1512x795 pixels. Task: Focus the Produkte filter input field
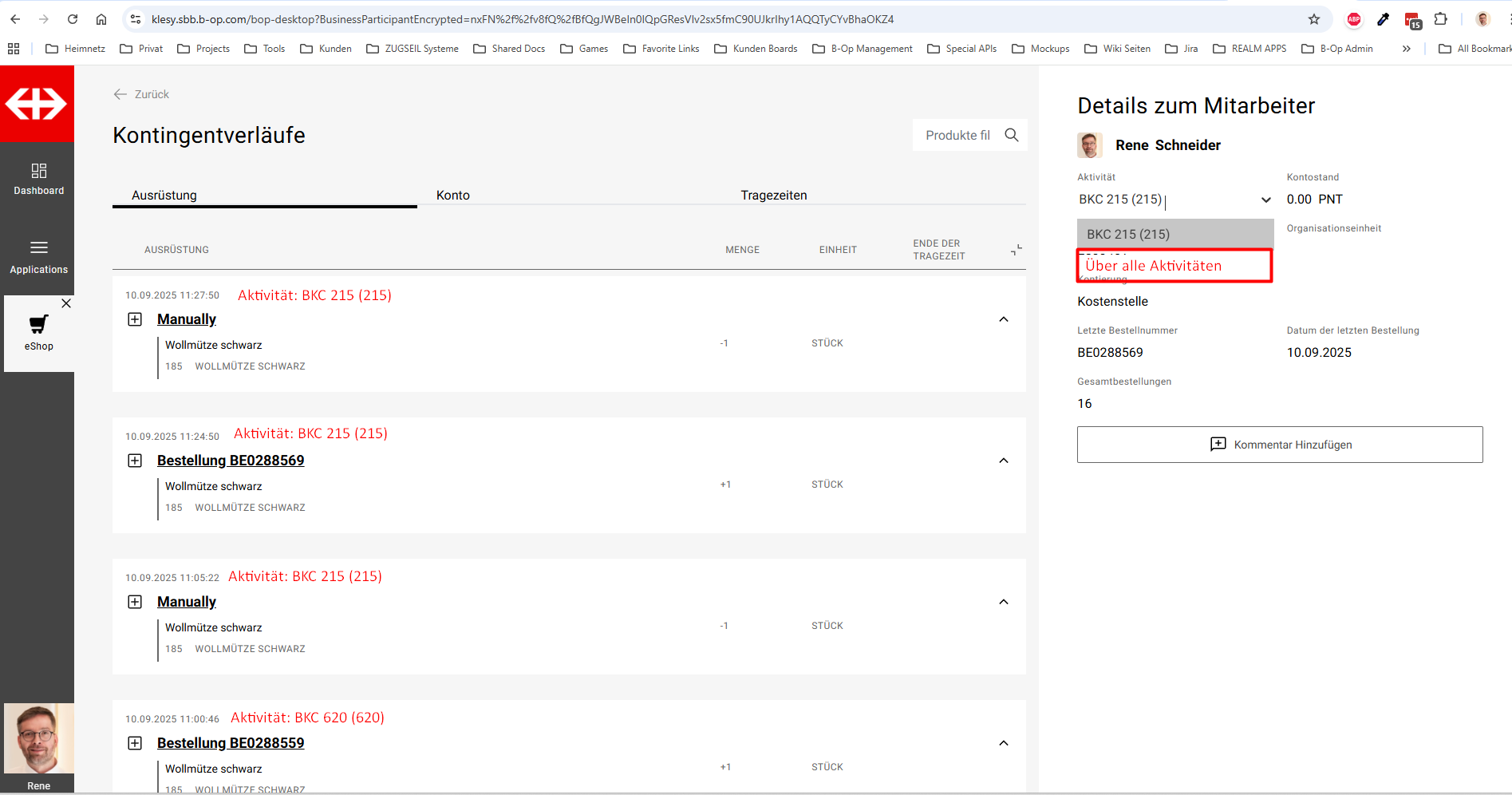coord(957,135)
